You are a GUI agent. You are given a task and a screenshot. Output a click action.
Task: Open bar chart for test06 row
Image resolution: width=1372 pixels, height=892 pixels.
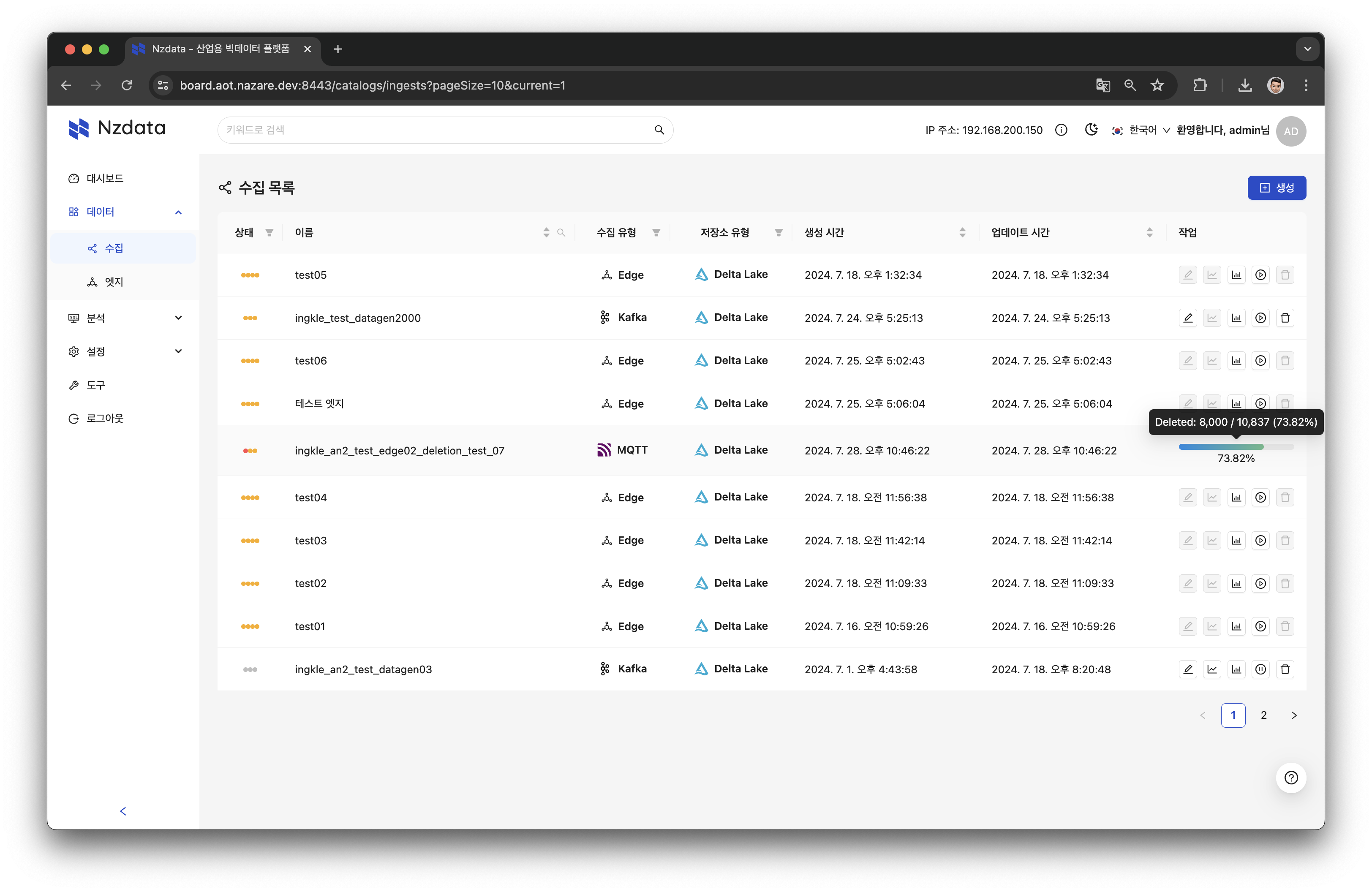pos(1236,361)
